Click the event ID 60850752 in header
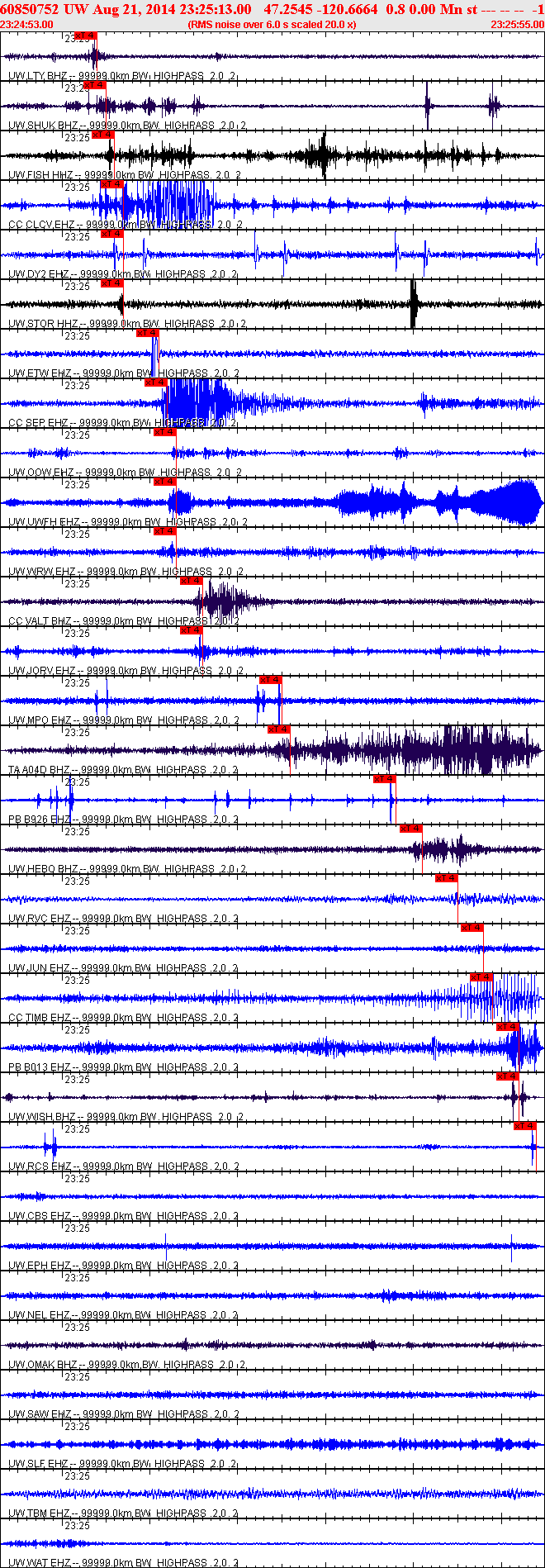This screenshot has width=545, height=1568. 29,9
